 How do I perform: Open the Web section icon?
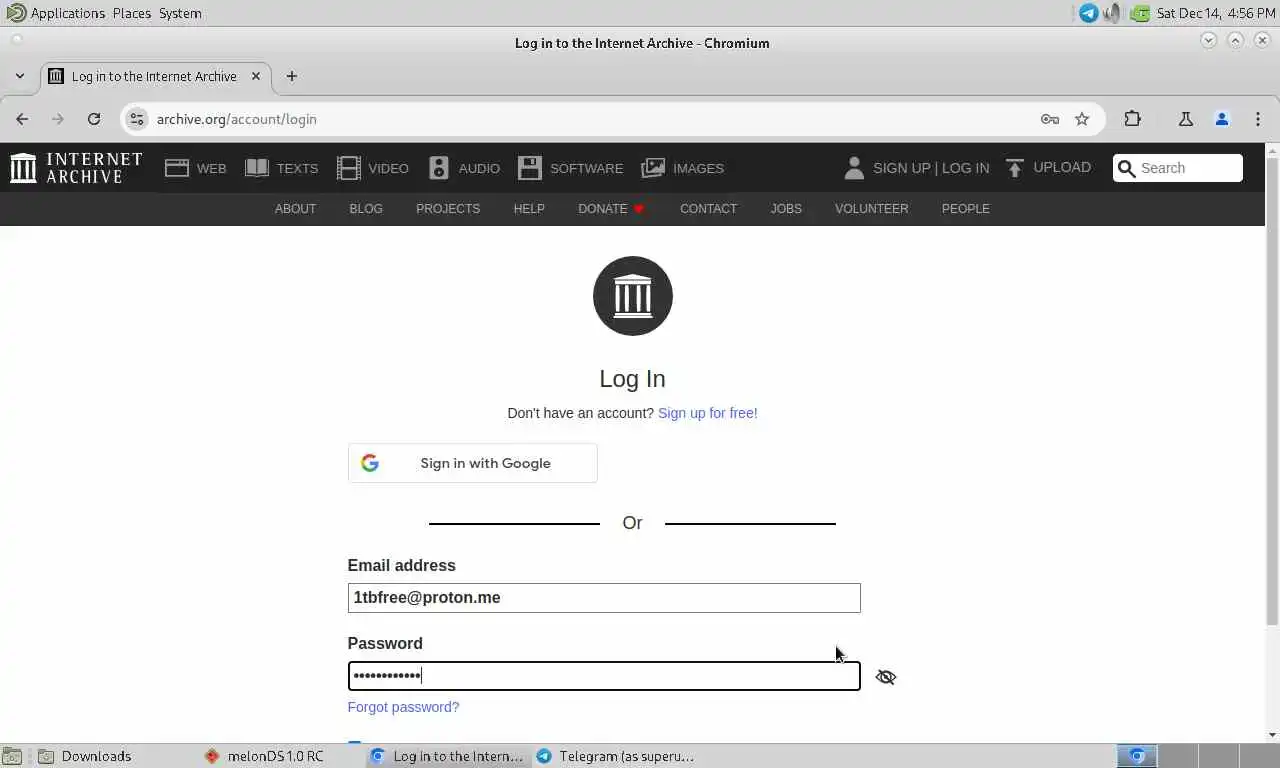pos(177,168)
